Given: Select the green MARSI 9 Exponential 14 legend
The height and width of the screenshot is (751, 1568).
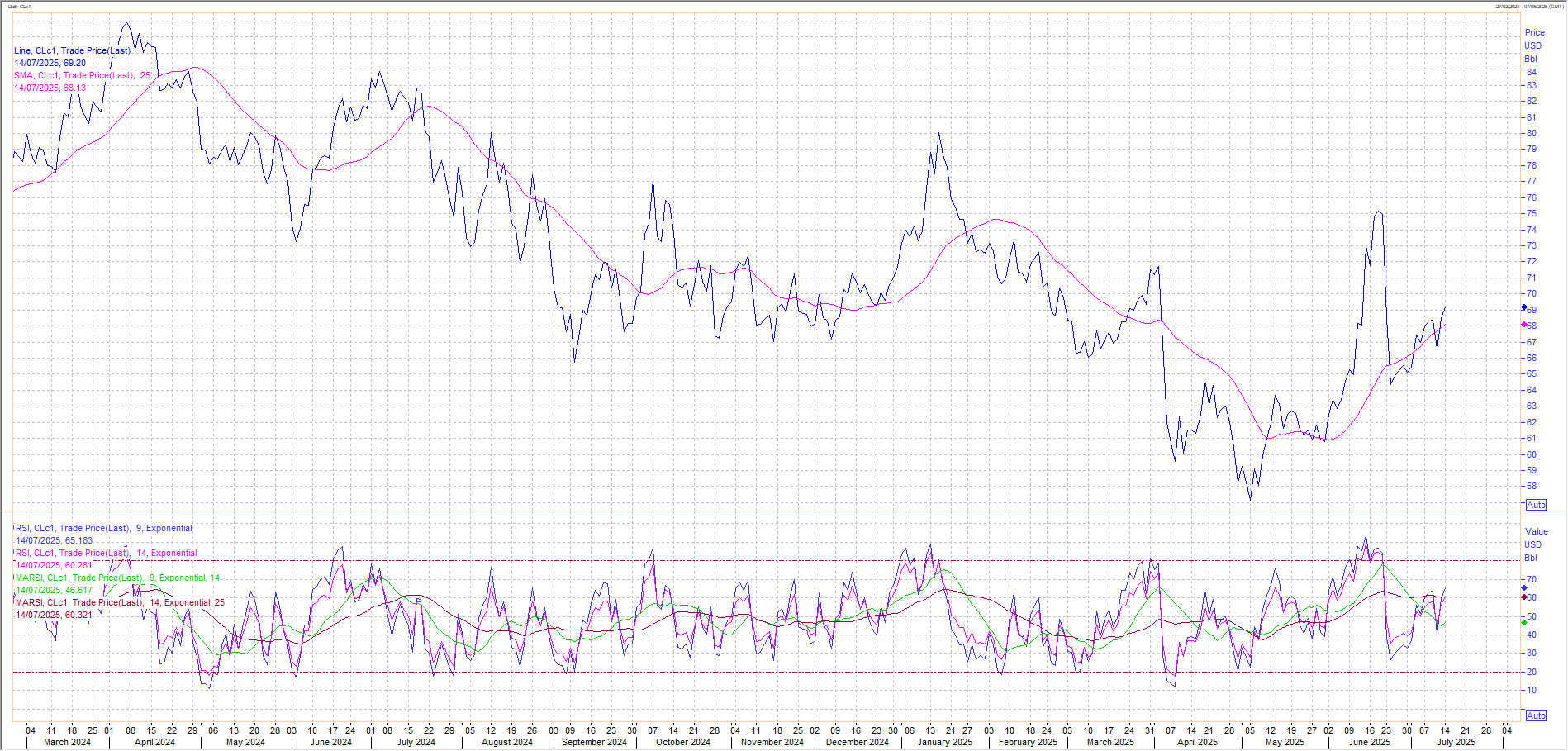Looking at the screenshot, I should point(118,578).
